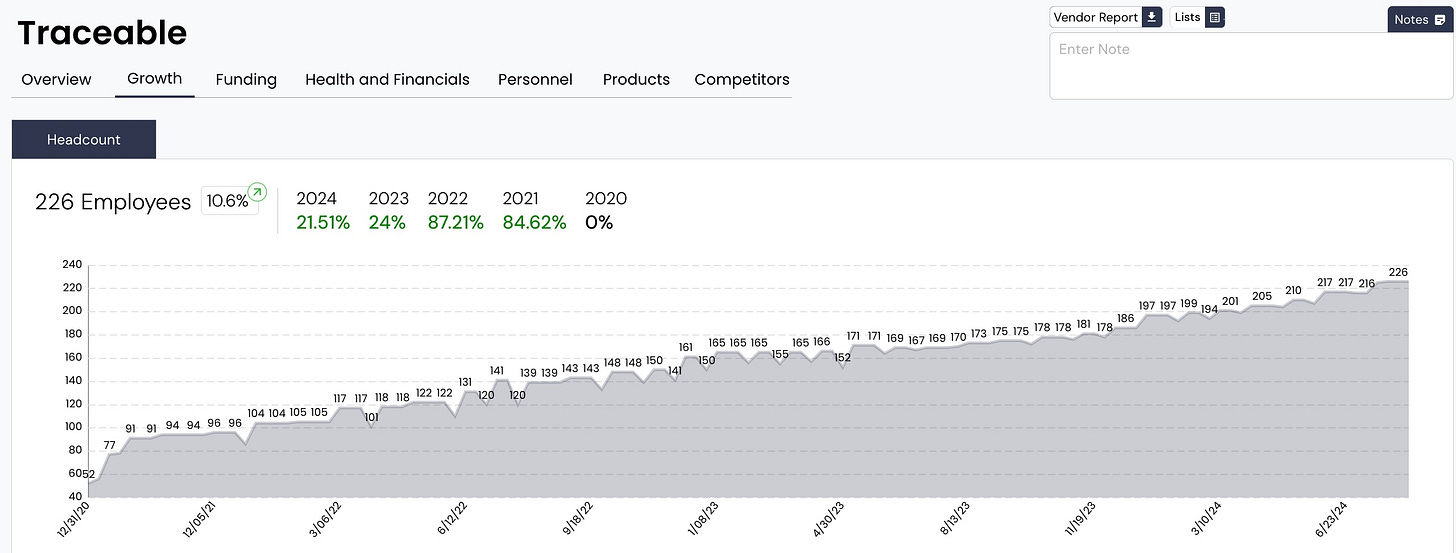Select the Growth tab
Viewport: 1456px width, 553px height.
(x=155, y=78)
